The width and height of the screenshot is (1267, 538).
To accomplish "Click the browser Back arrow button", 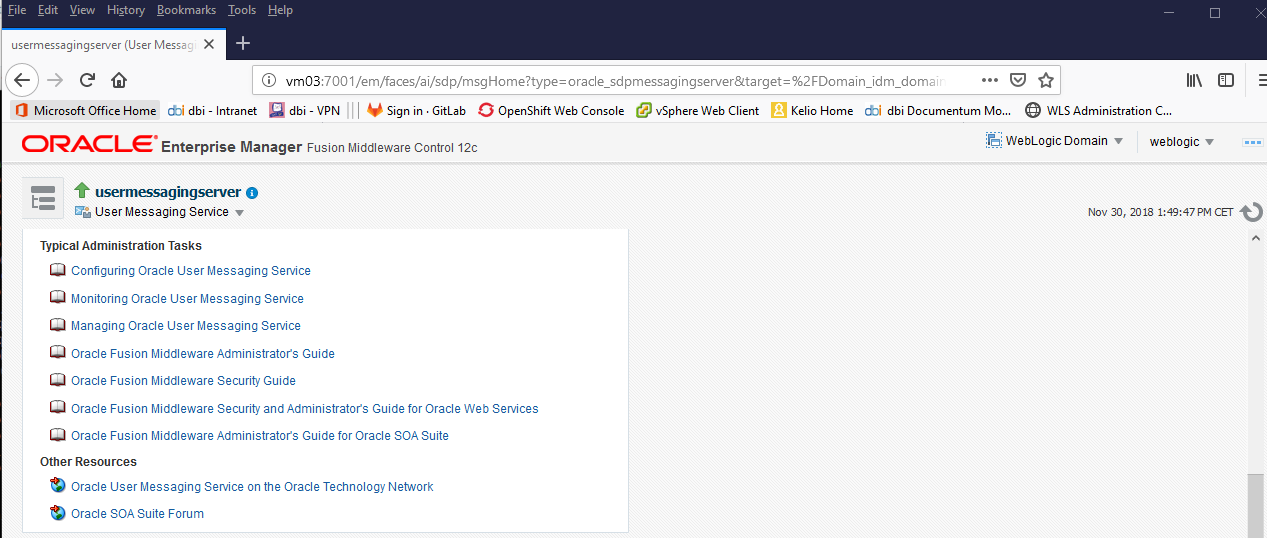I will click(23, 80).
